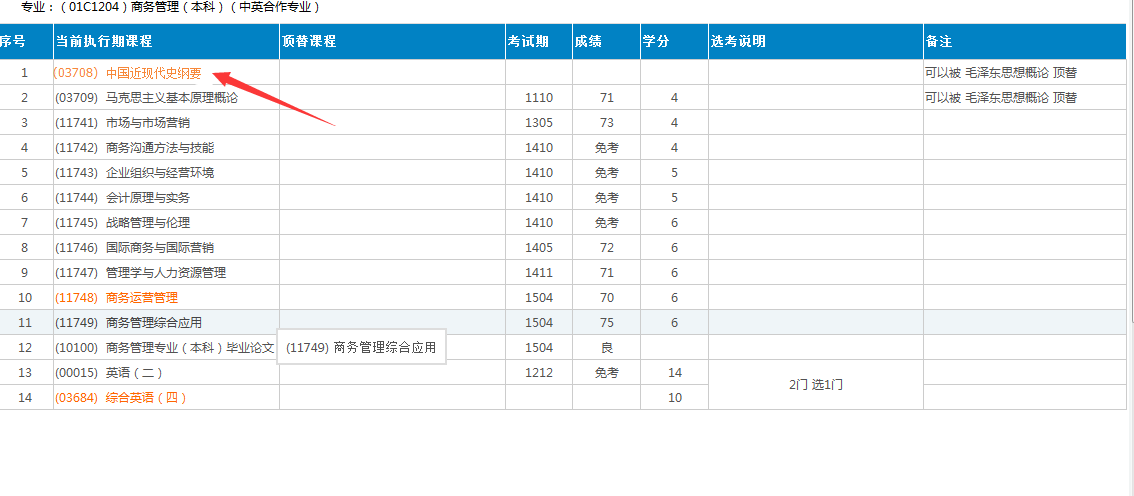Click the 备注 column header
1134x496 pixels.
click(x=939, y=42)
